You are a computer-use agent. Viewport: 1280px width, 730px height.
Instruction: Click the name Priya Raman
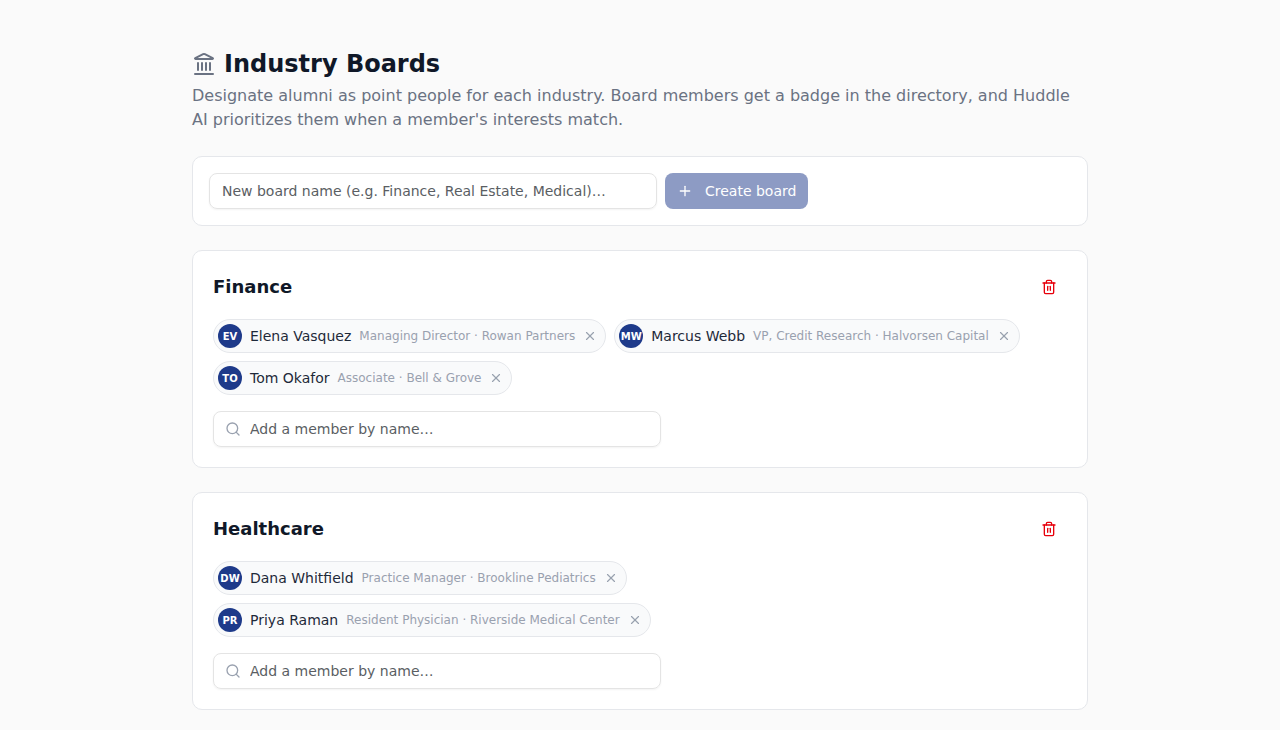click(294, 620)
